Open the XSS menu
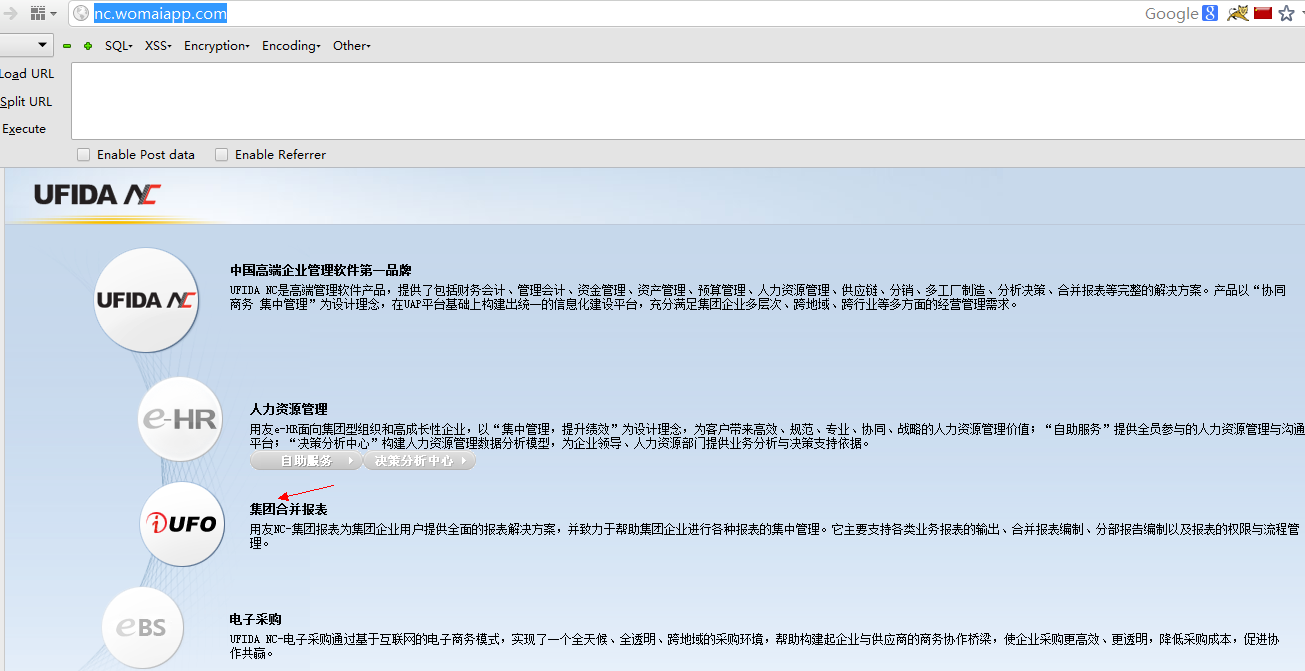Viewport: 1305px width, 671px height. click(158, 46)
